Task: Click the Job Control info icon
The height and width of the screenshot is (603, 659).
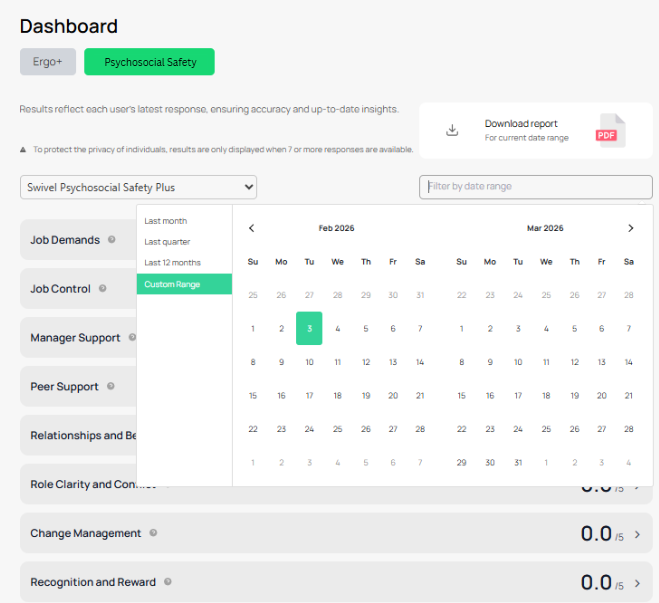Action: pyautogui.click(x=103, y=288)
